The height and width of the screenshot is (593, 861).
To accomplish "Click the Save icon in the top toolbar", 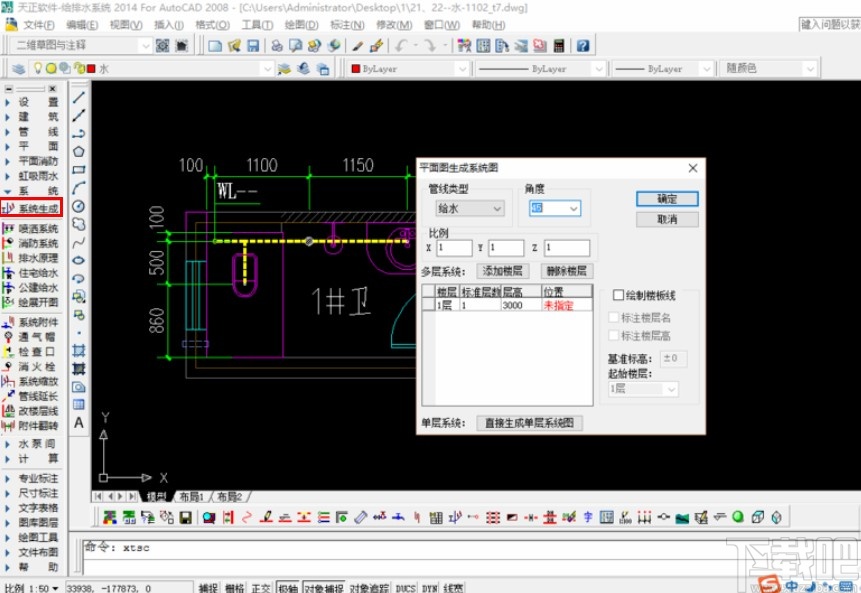I will (253, 46).
